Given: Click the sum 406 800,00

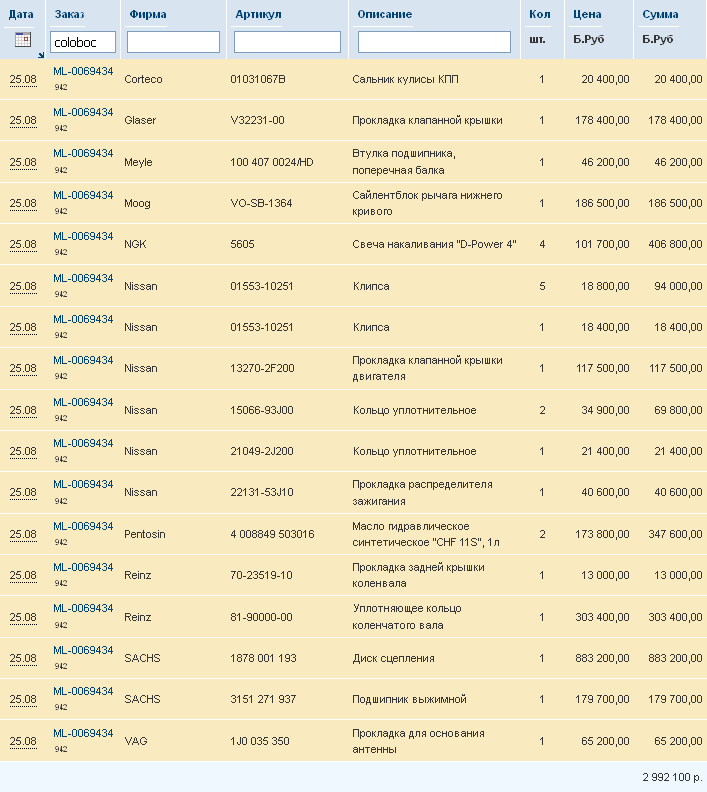Looking at the screenshot, I should 675,244.
